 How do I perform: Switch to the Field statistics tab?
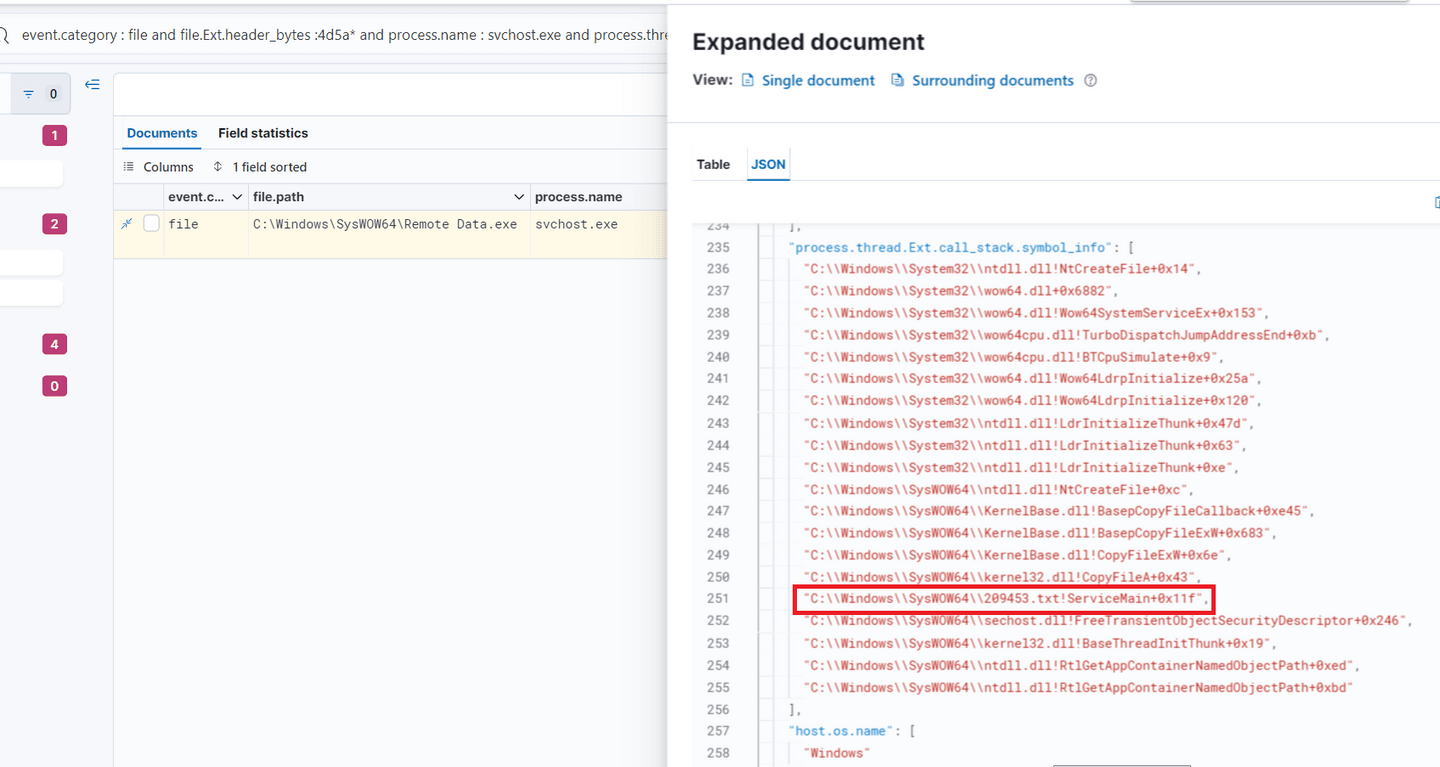tap(263, 132)
